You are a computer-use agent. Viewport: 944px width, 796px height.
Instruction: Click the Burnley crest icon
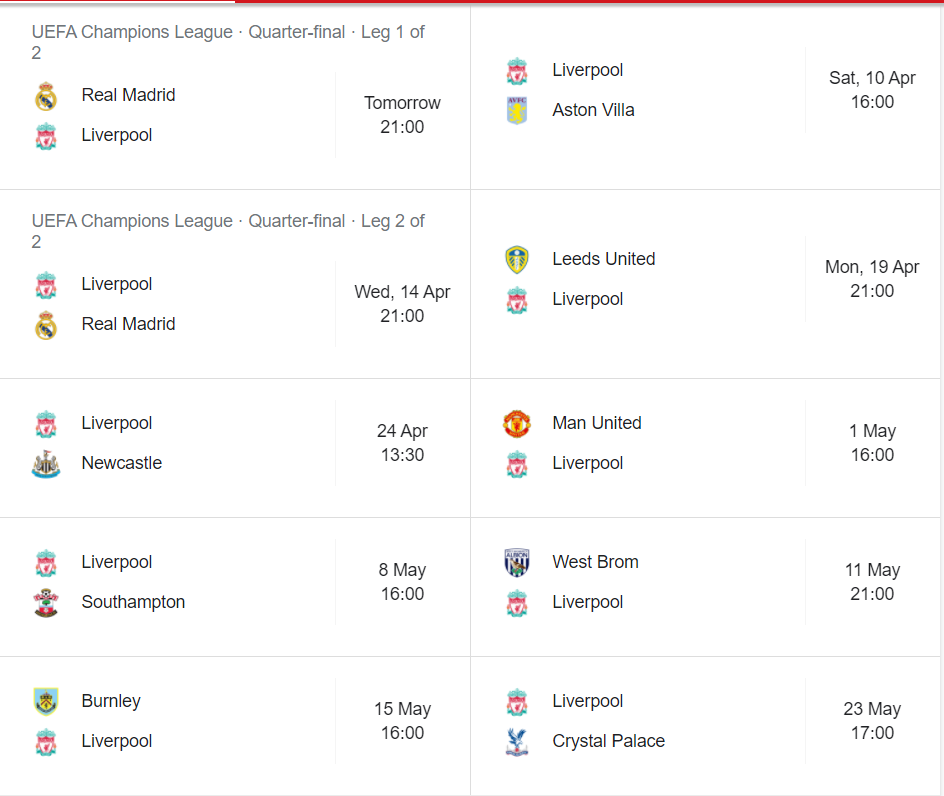click(x=46, y=701)
